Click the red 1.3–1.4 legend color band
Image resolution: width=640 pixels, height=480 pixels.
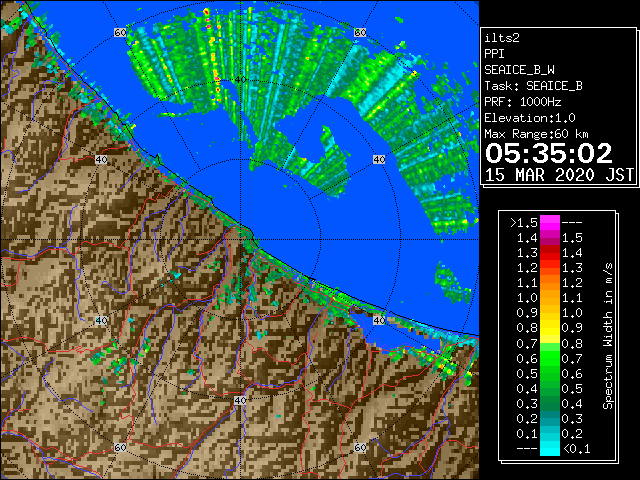pos(549,253)
